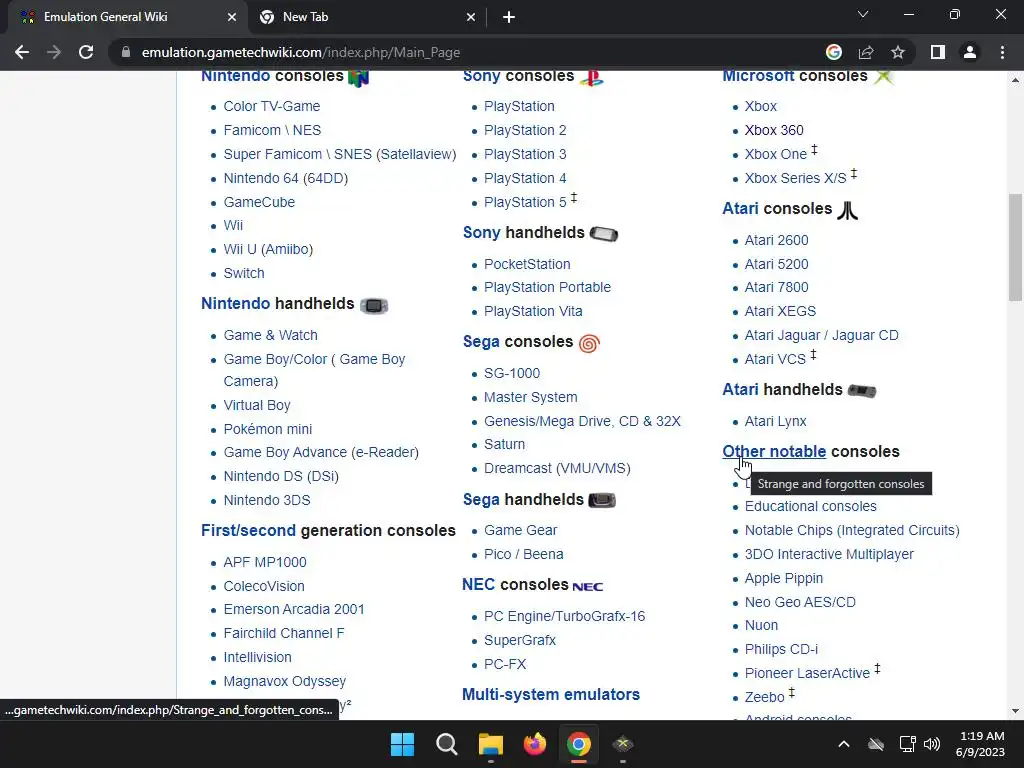Open the clock showing 1:19 AM
Screen dimensions: 1024x768
[x=981, y=744]
